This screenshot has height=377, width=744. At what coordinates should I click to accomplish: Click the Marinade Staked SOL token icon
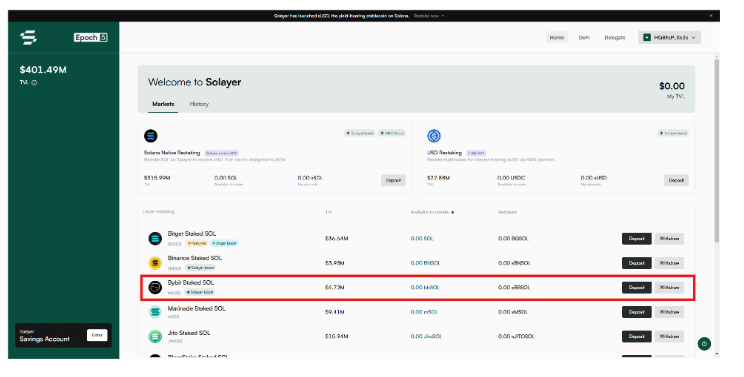coord(155,312)
